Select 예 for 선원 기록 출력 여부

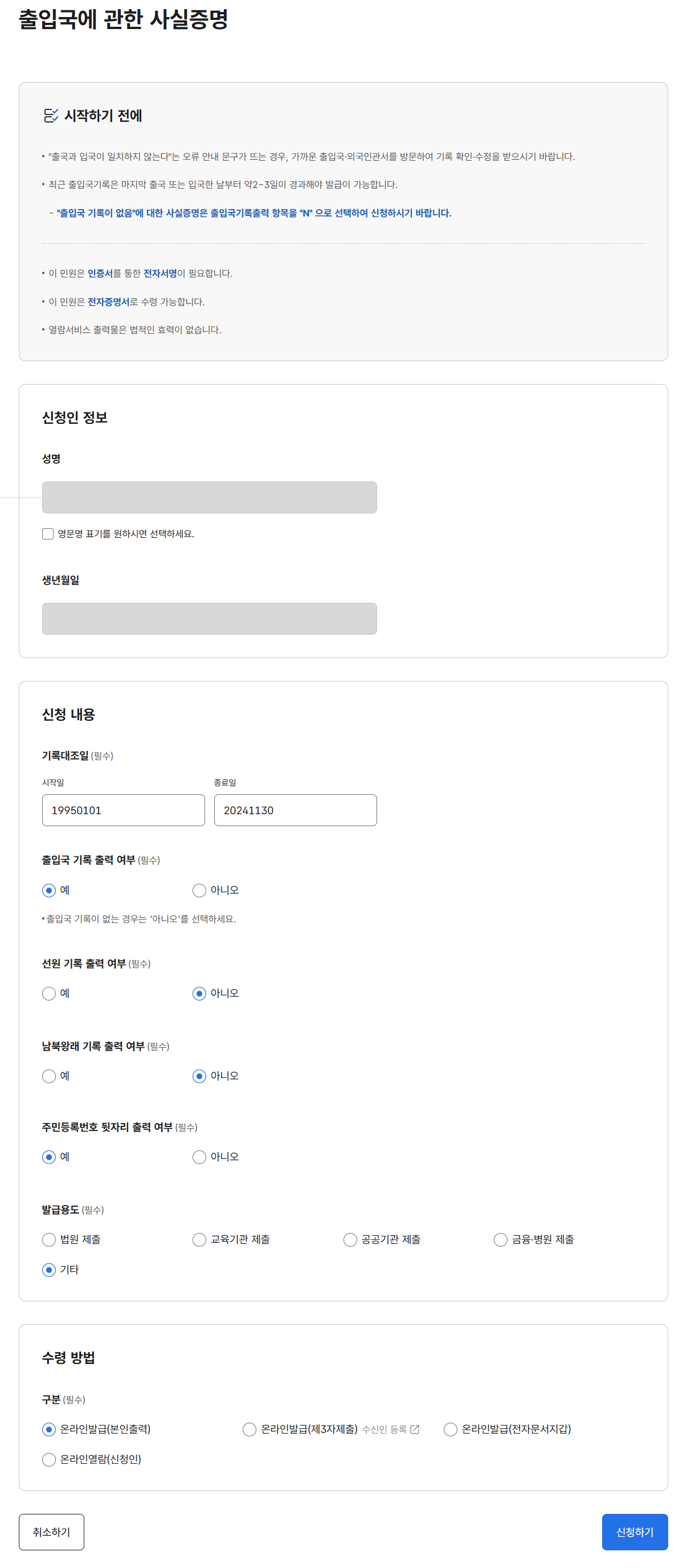48,994
